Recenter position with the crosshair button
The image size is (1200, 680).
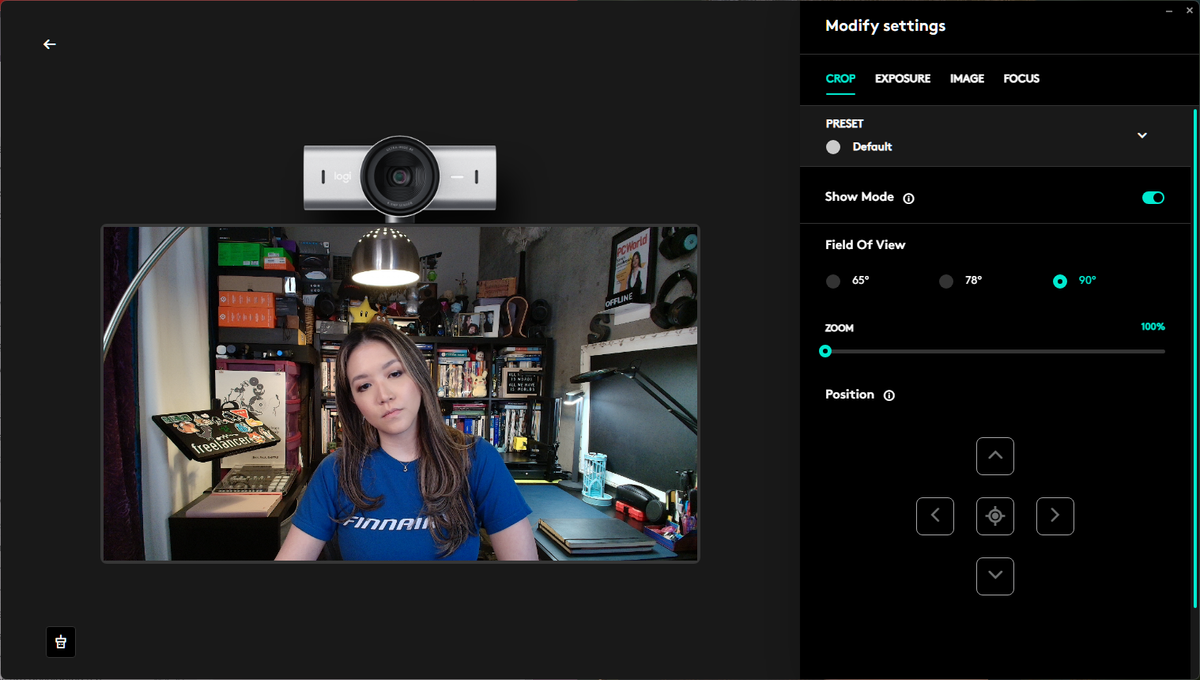tap(995, 516)
